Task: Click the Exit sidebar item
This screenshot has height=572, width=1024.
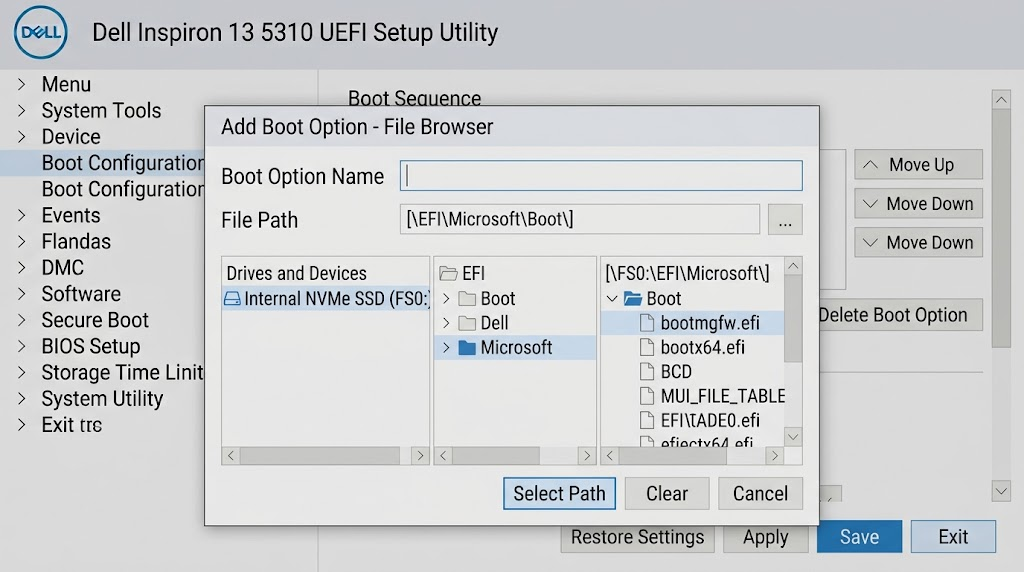Action: pyautogui.click(x=72, y=425)
